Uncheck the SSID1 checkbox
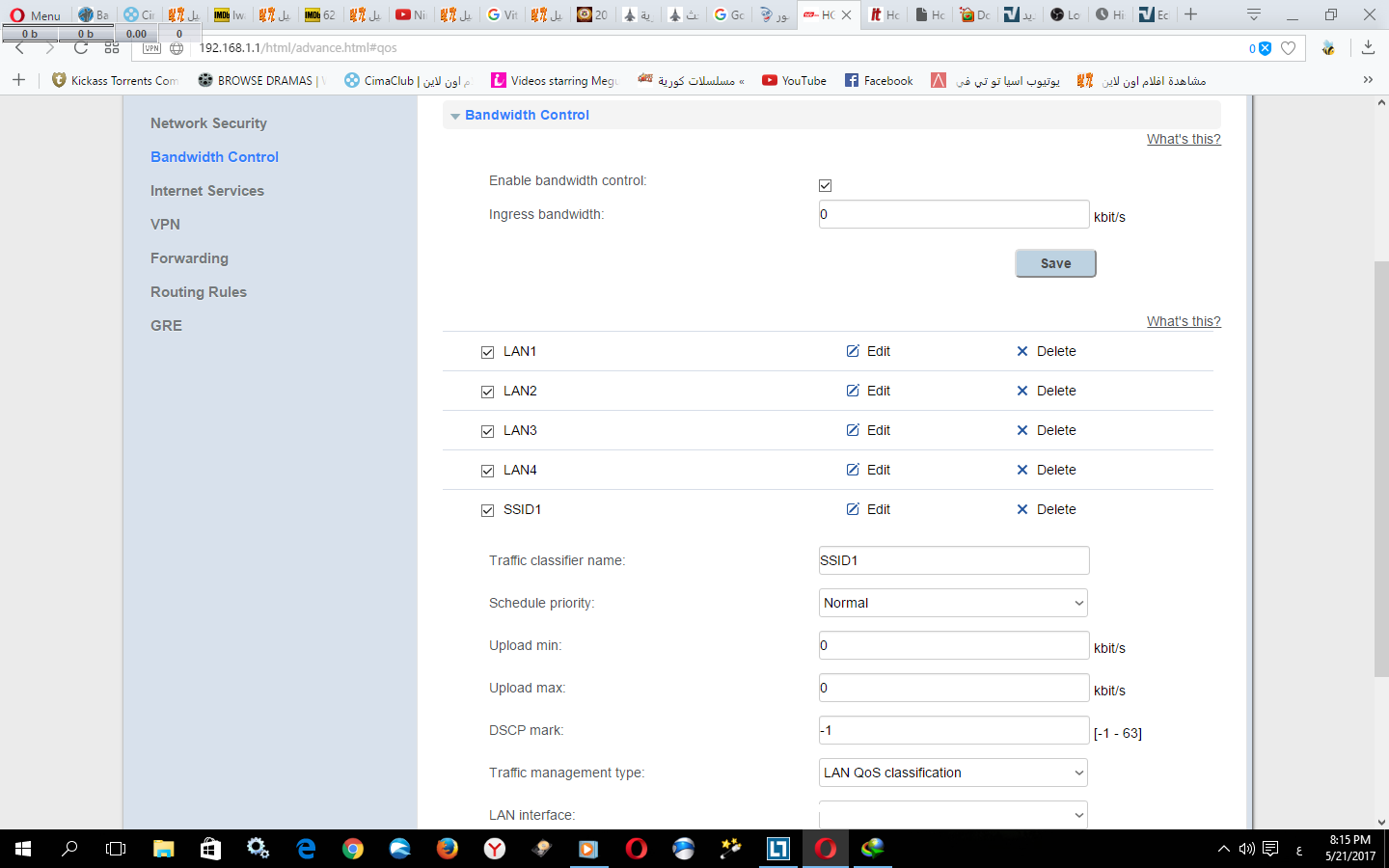The height and width of the screenshot is (868, 1389). click(x=487, y=510)
